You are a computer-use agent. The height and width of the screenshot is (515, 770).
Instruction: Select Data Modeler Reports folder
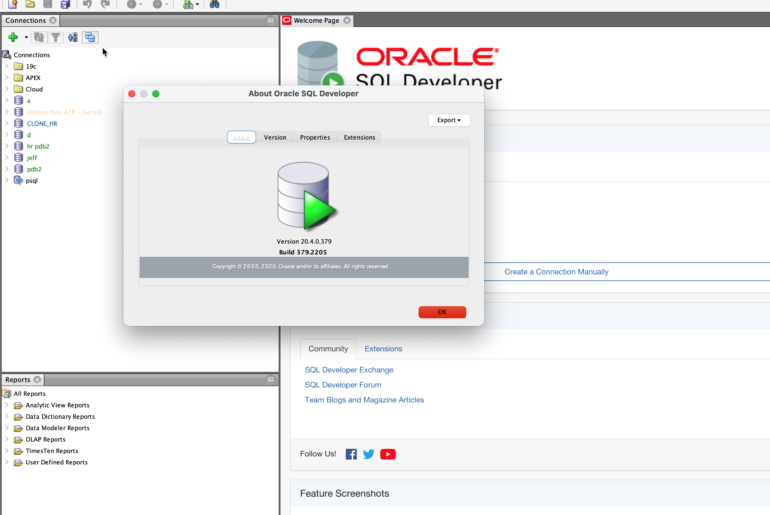(57, 428)
